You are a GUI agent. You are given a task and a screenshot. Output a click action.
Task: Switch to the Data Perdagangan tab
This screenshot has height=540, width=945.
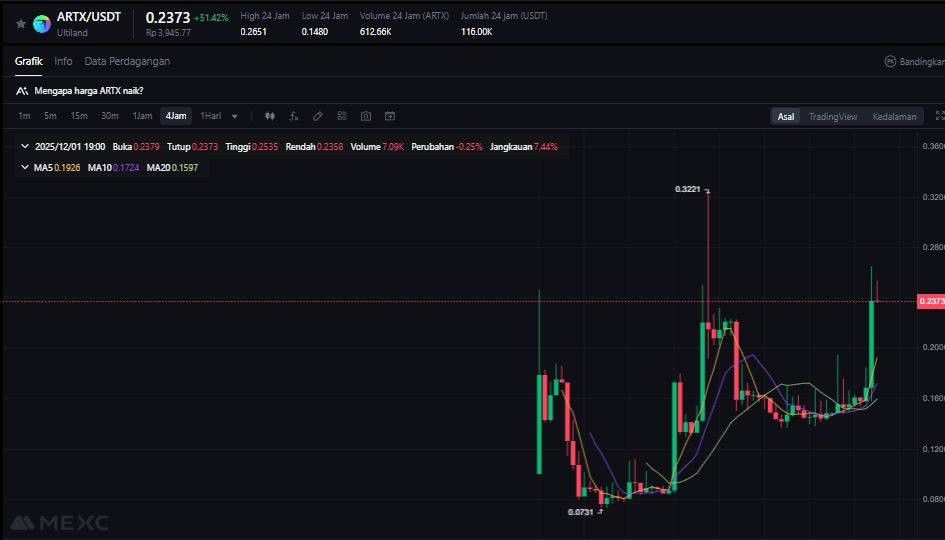pyautogui.click(x=127, y=61)
